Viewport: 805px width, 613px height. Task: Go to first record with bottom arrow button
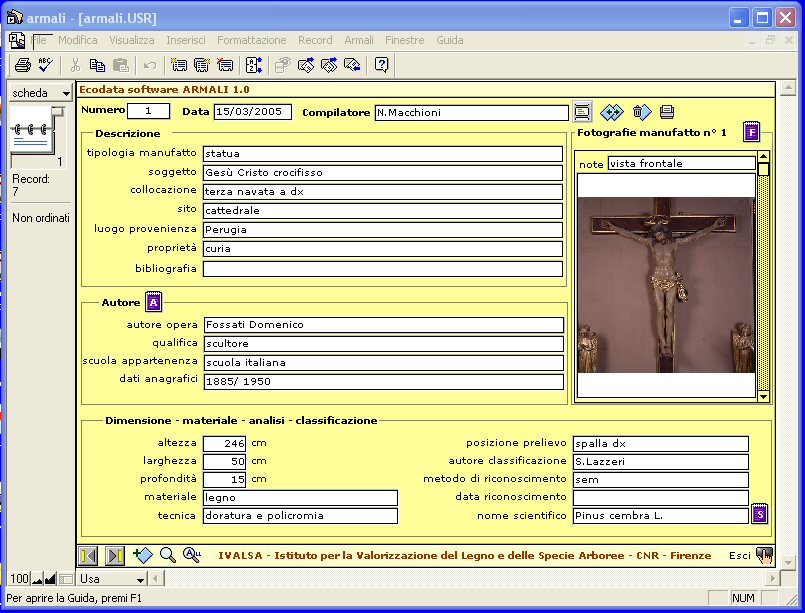click(x=89, y=555)
